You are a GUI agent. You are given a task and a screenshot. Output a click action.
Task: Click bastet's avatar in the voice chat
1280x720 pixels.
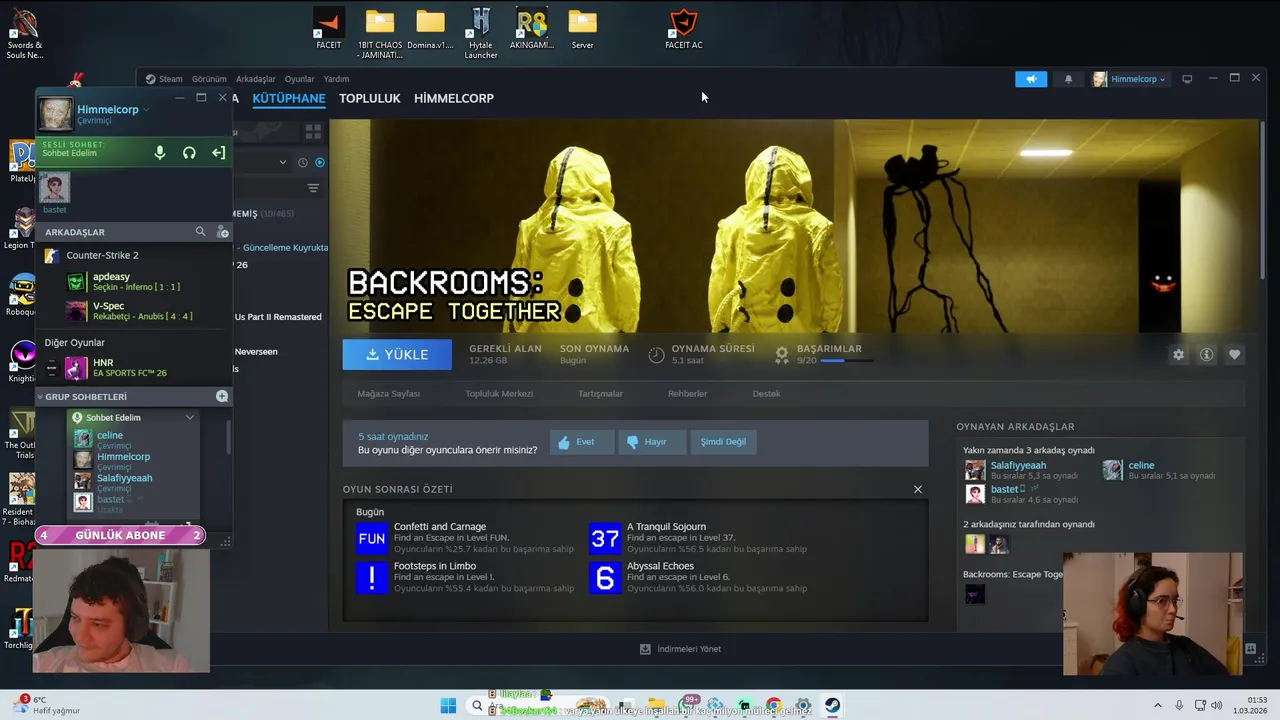[x=54, y=188]
